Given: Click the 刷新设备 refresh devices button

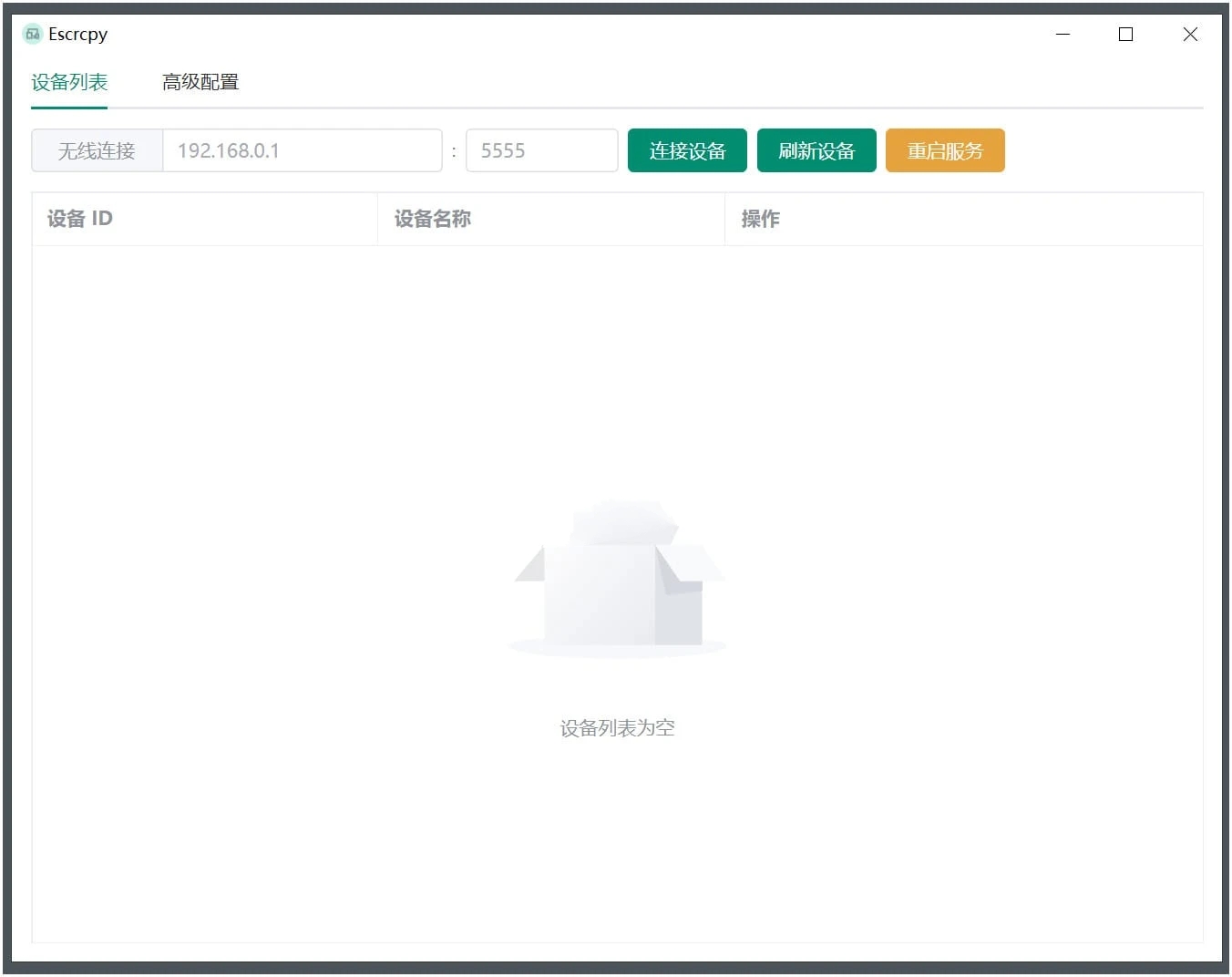Looking at the screenshot, I should tap(816, 150).
